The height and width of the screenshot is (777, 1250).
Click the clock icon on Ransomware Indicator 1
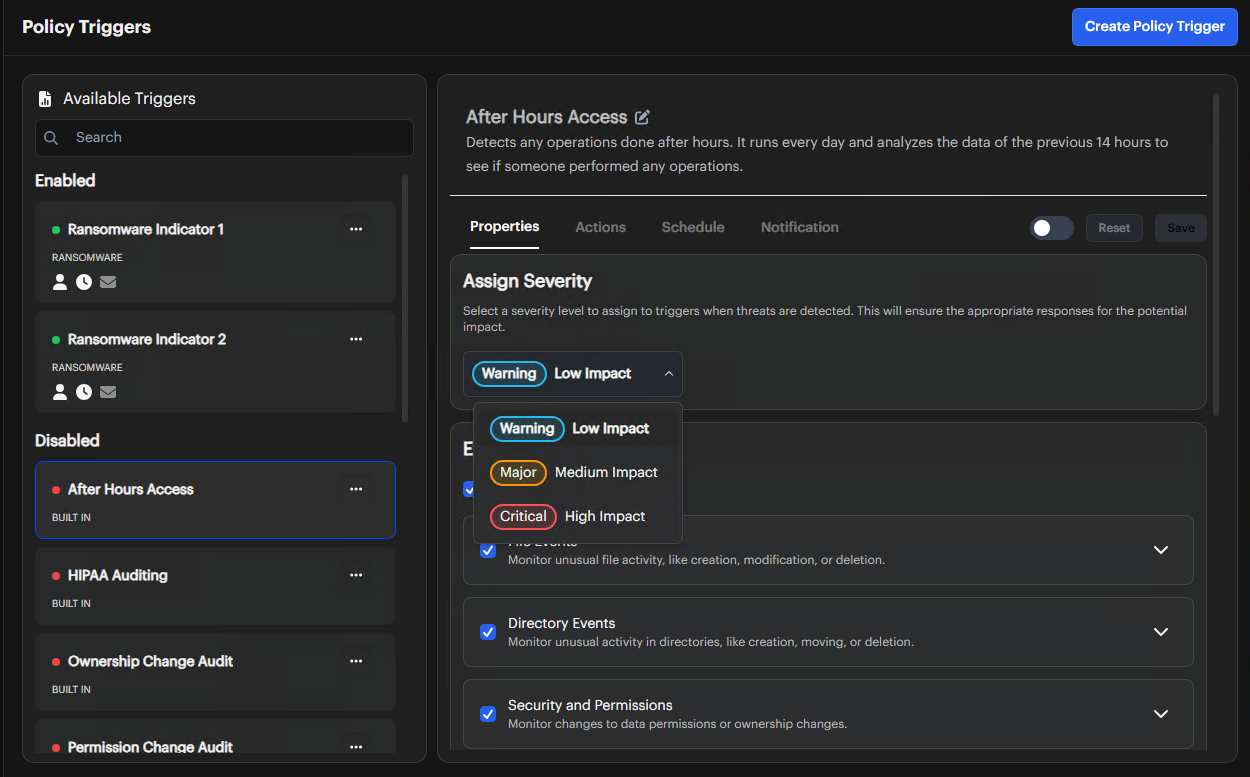coord(84,282)
